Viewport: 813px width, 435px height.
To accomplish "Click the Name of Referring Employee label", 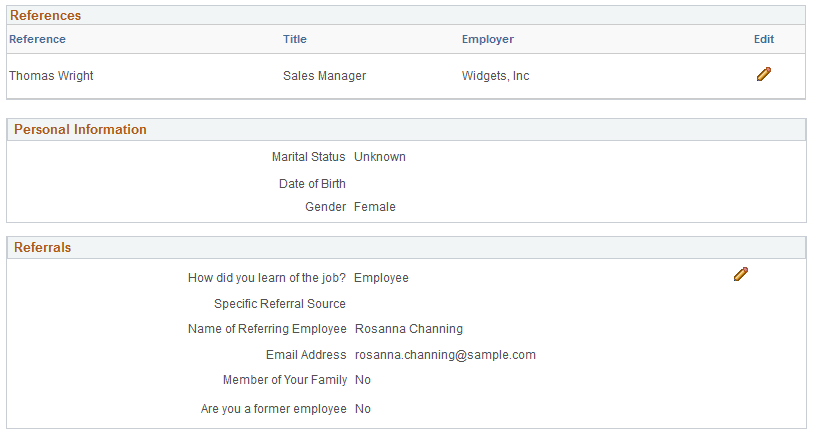I will point(267,329).
